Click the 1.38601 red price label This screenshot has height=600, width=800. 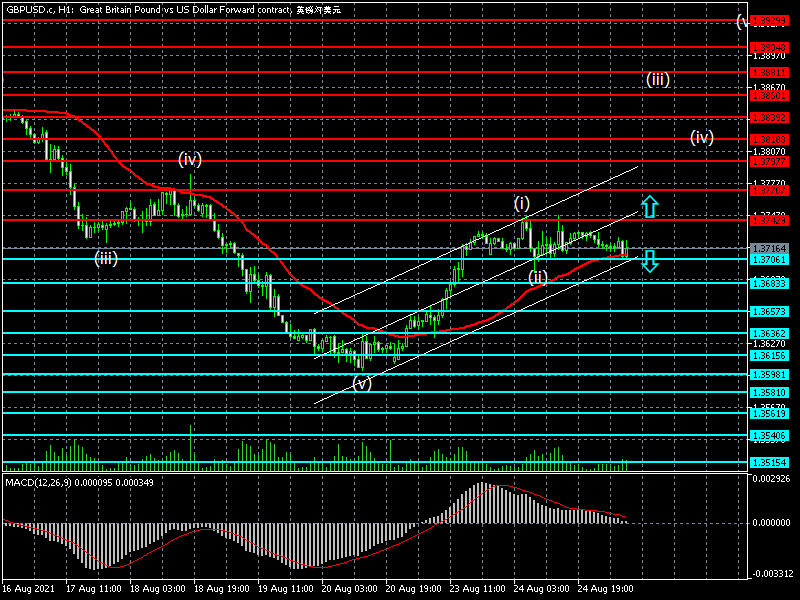coord(769,95)
